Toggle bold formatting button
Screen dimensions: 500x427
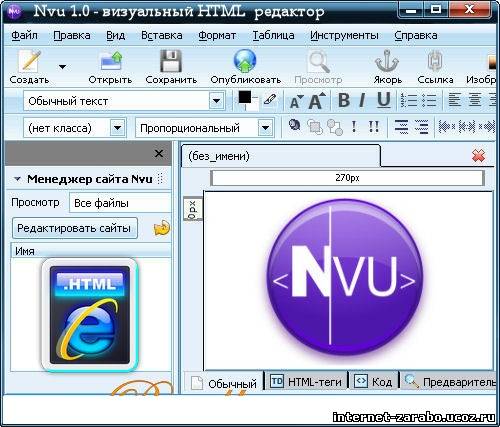[344, 100]
